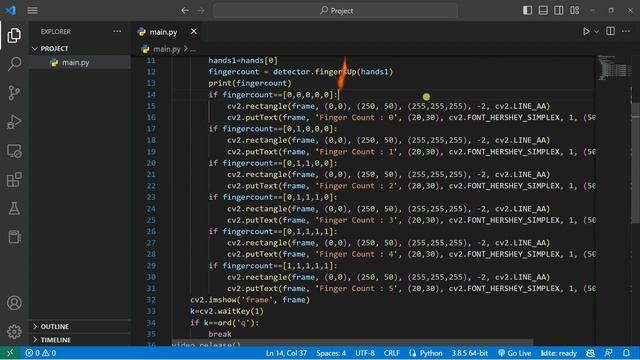
Task: Open the Manage gear settings
Action: click(x=14, y=331)
